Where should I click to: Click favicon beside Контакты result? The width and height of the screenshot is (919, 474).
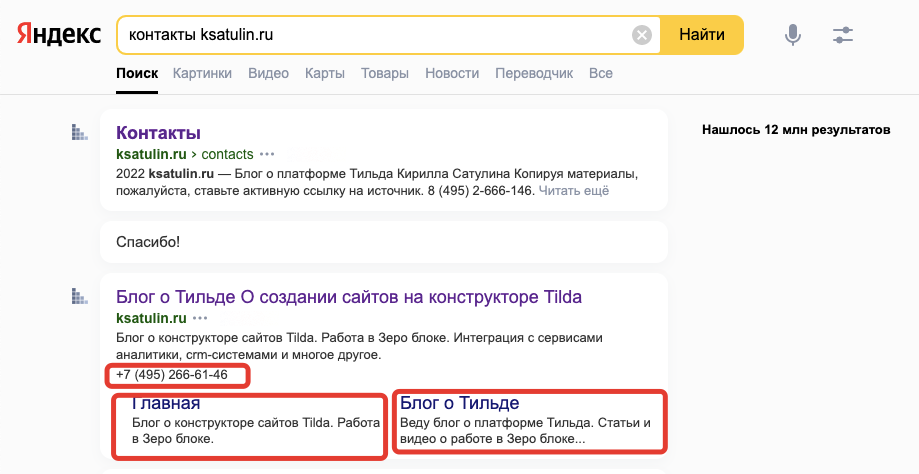pos(80,132)
